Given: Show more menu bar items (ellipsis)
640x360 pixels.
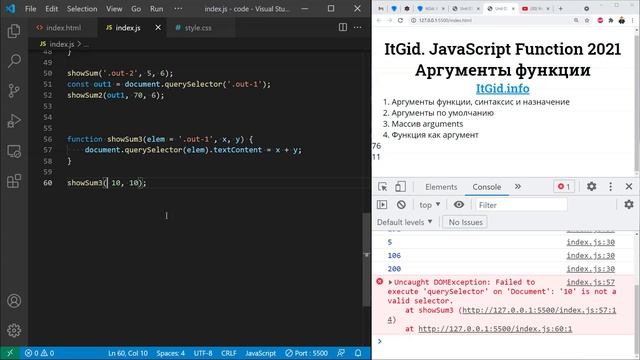Looking at the screenshot, I should 178,9.
